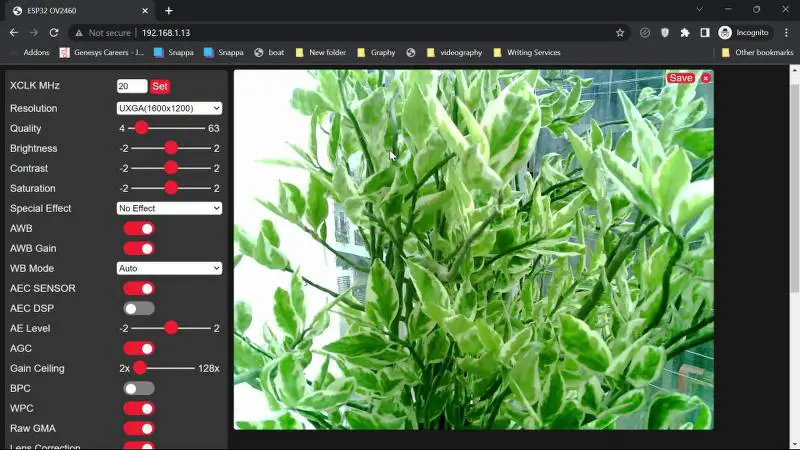Open the Special Effect dropdown
The image size is (800, 450).
[x=169, y=208]
